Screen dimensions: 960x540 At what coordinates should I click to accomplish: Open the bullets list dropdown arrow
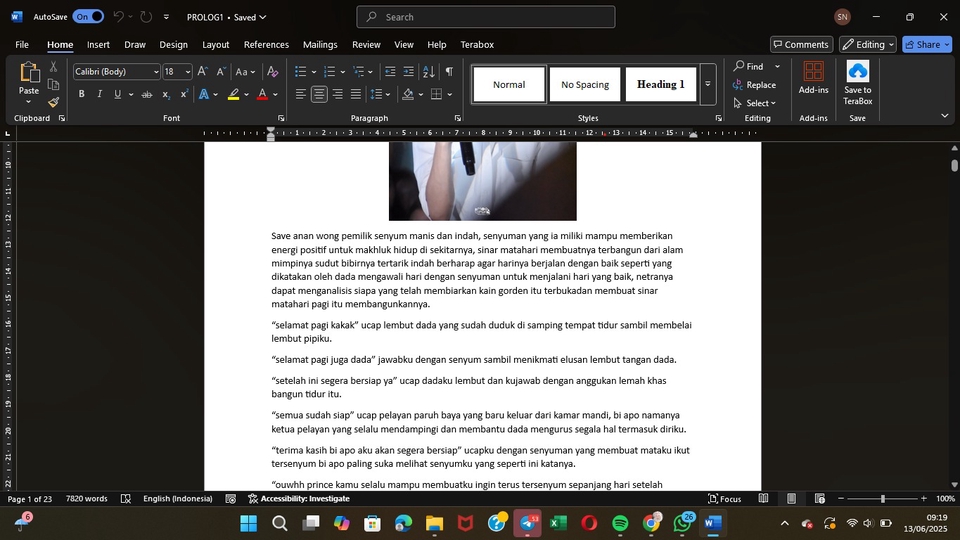(313, 72)
